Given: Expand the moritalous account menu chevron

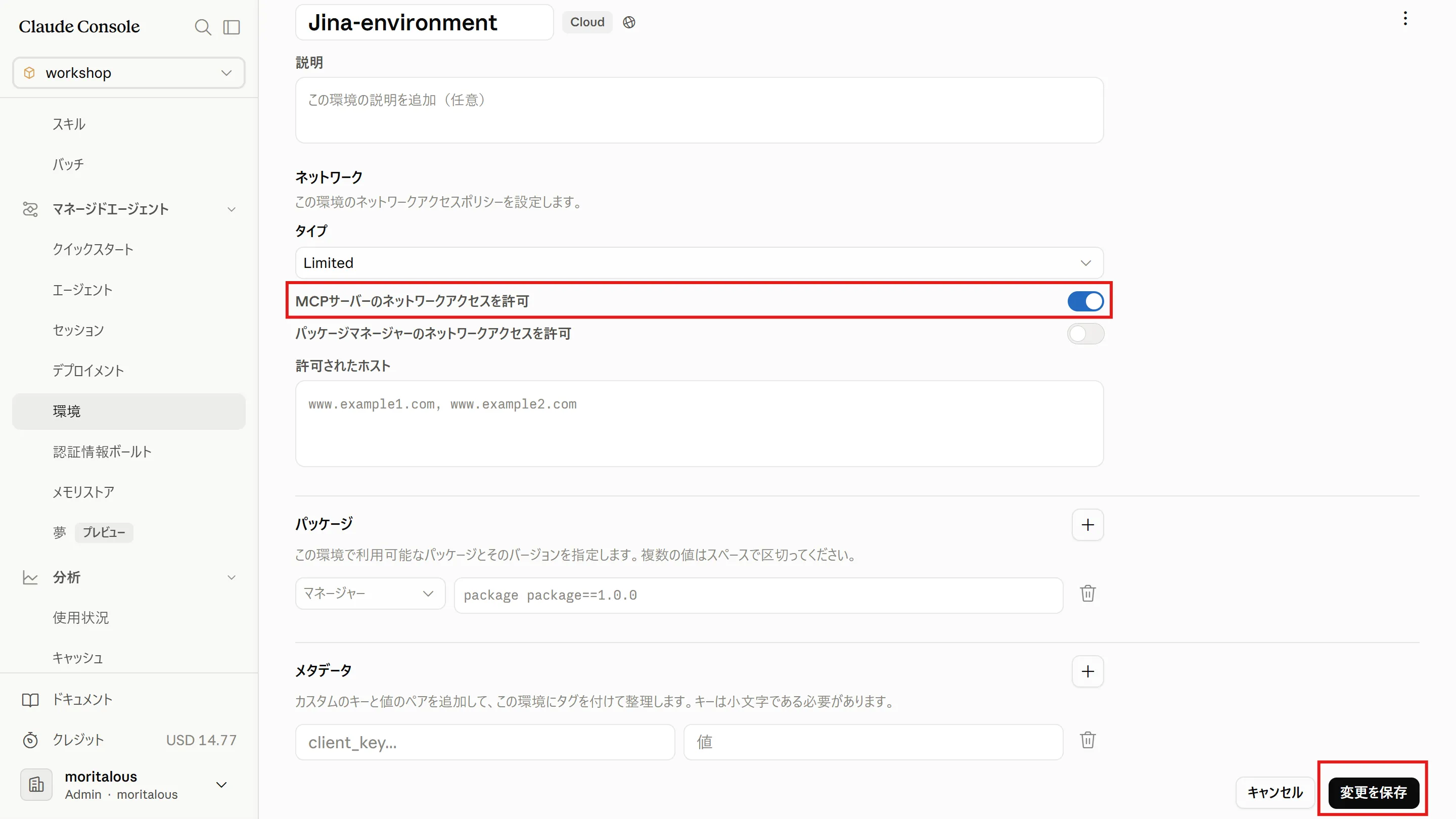Looking at the screenshot, I should coord(221,785).
